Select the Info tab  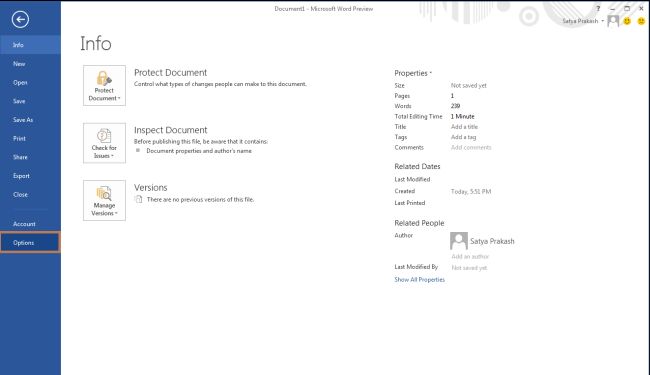coord(30,45)
